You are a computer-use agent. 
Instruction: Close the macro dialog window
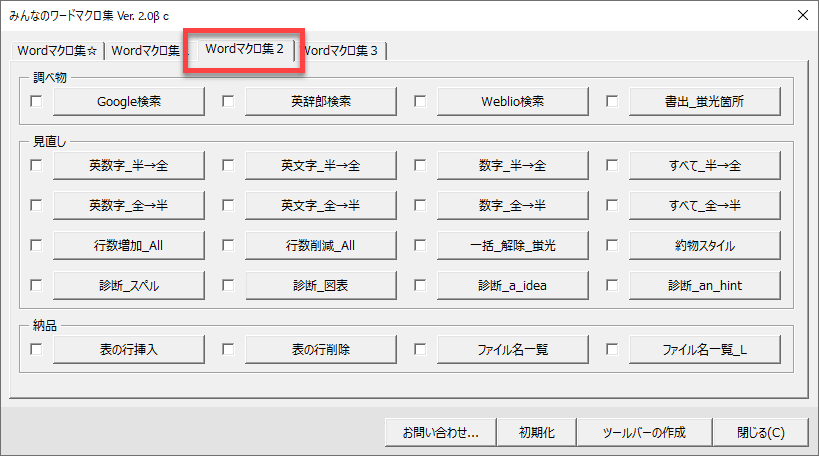[x=761, y=433]
